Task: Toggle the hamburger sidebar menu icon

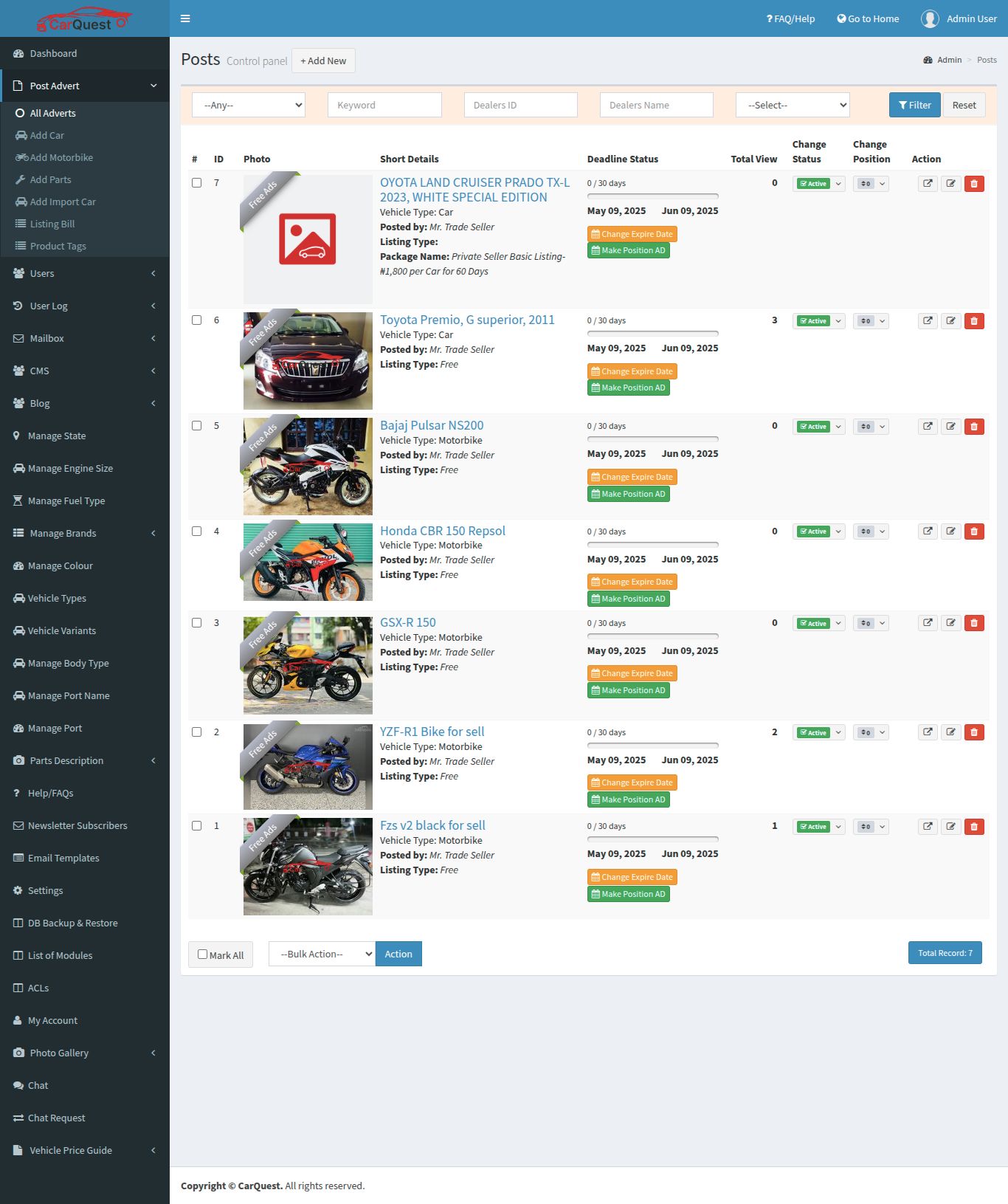Action: coord(185,18)
